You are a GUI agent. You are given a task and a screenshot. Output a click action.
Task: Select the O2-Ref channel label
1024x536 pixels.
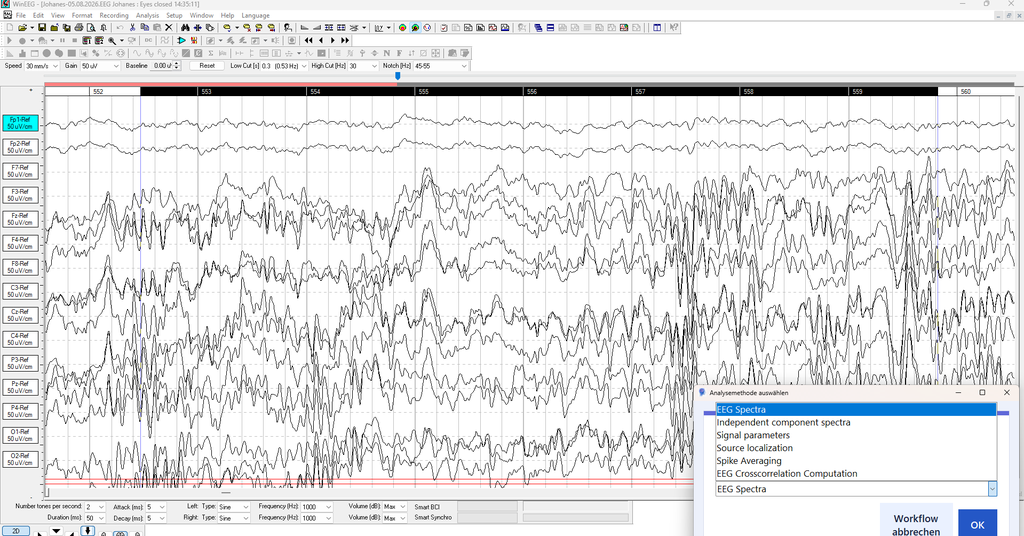click(x=20, y=459)
